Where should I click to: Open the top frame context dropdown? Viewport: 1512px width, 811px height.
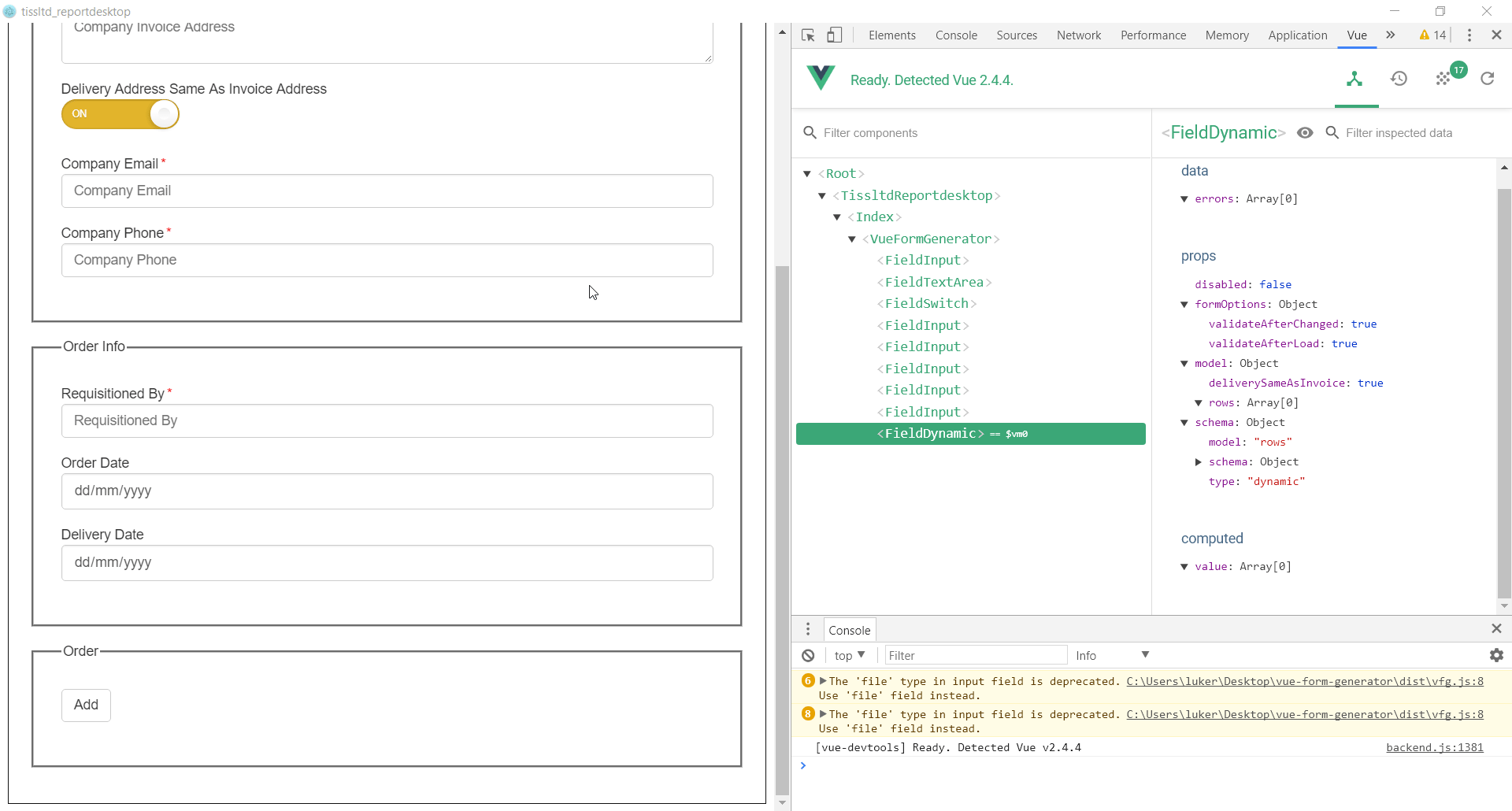tap(849, 655)
